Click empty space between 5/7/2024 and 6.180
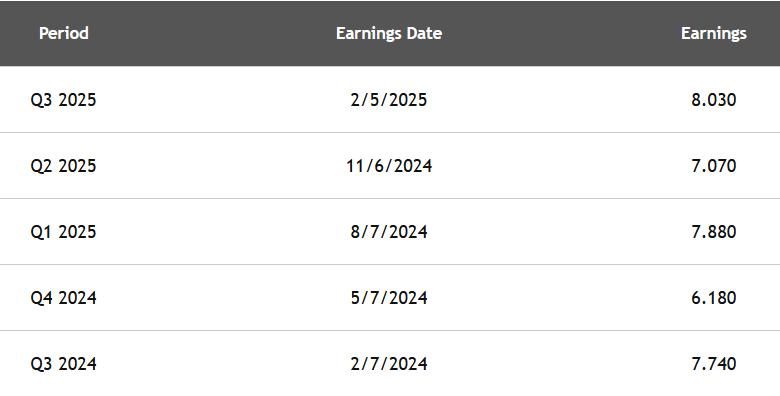The height and width of the screenshot is (396, 780). pos(559,298)
